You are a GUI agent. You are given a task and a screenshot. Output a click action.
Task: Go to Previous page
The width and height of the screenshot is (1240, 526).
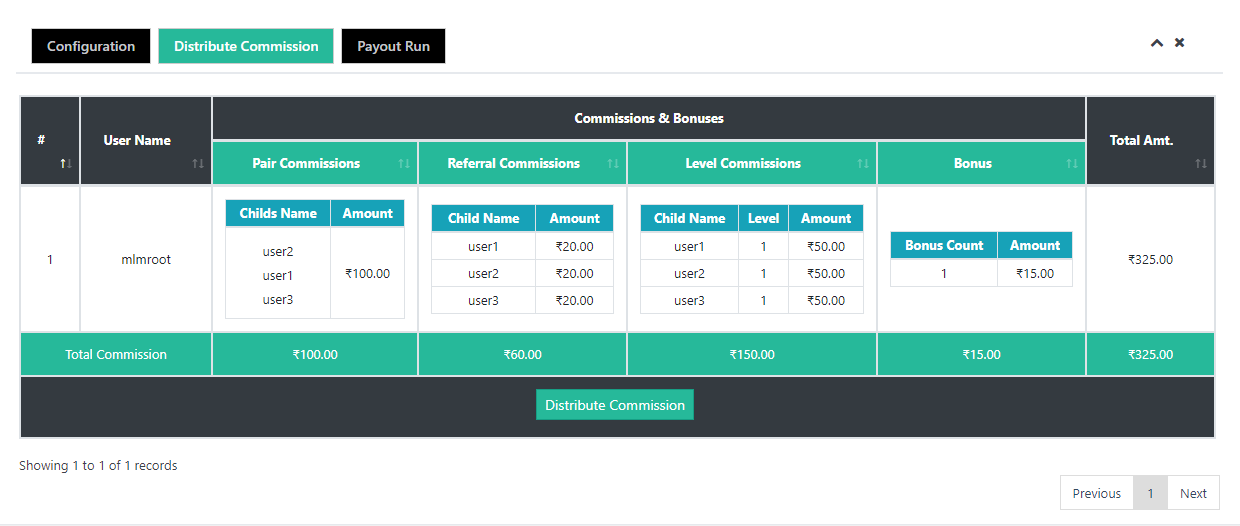point(1096,493)
